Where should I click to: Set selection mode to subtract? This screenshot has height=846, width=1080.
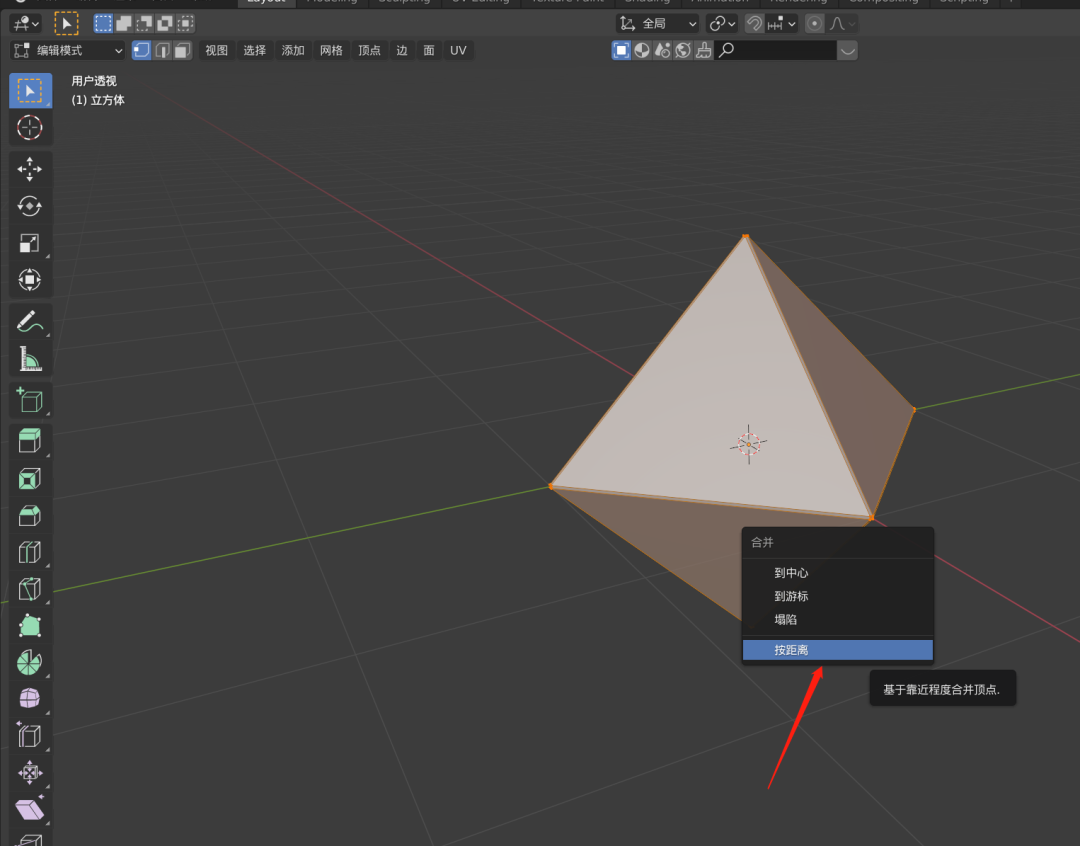145,24
